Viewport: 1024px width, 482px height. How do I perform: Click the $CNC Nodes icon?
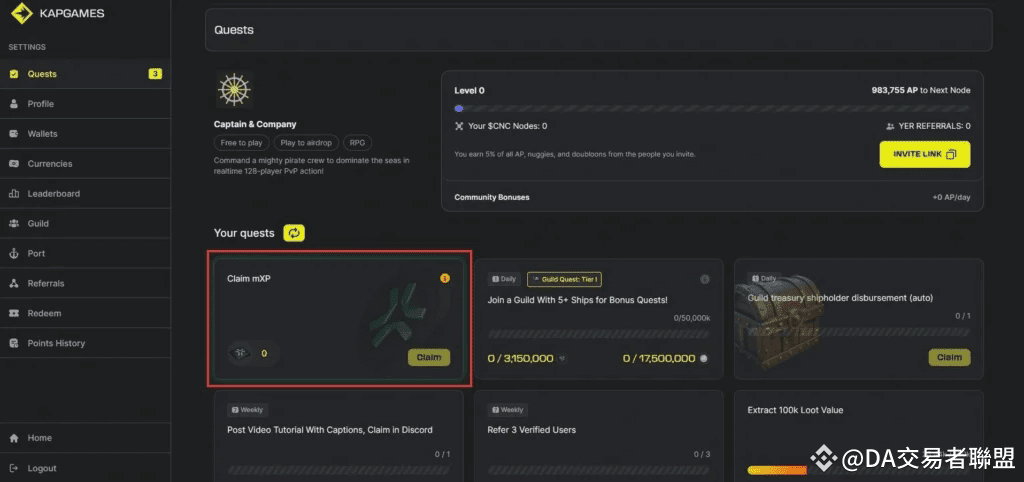point(459,126)
